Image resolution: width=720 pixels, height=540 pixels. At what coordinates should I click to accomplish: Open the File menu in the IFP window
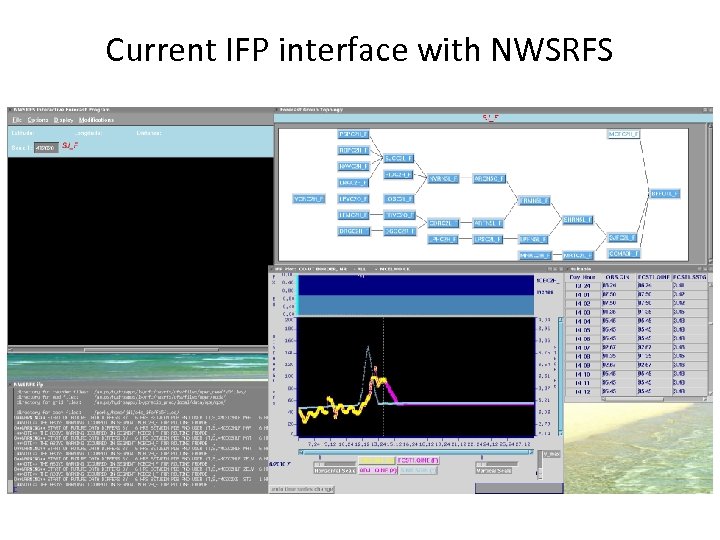pos(17,120)
